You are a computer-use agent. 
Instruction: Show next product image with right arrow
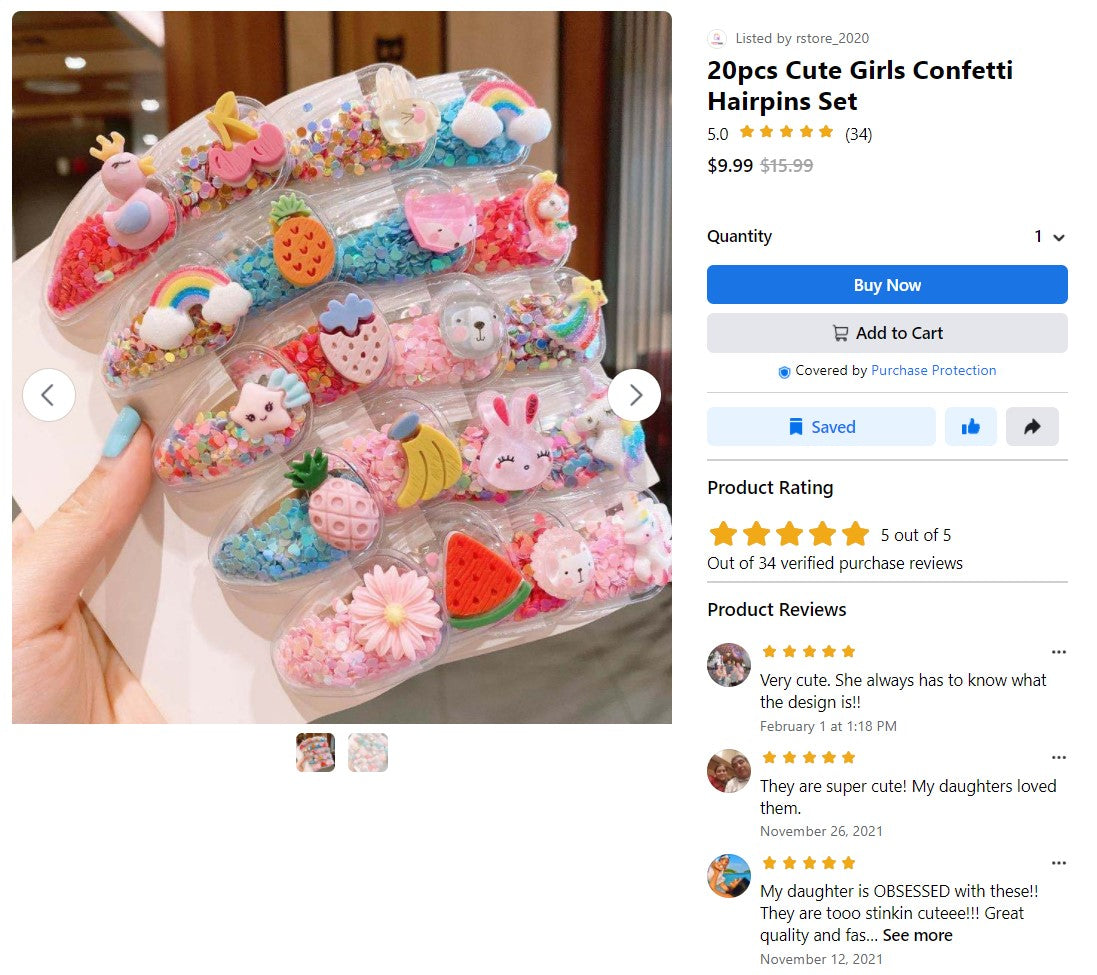point(635,395)
